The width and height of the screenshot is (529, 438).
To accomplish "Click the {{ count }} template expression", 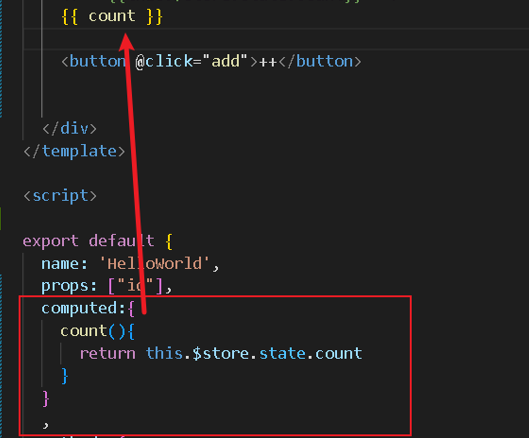I will tap(112, 17).
